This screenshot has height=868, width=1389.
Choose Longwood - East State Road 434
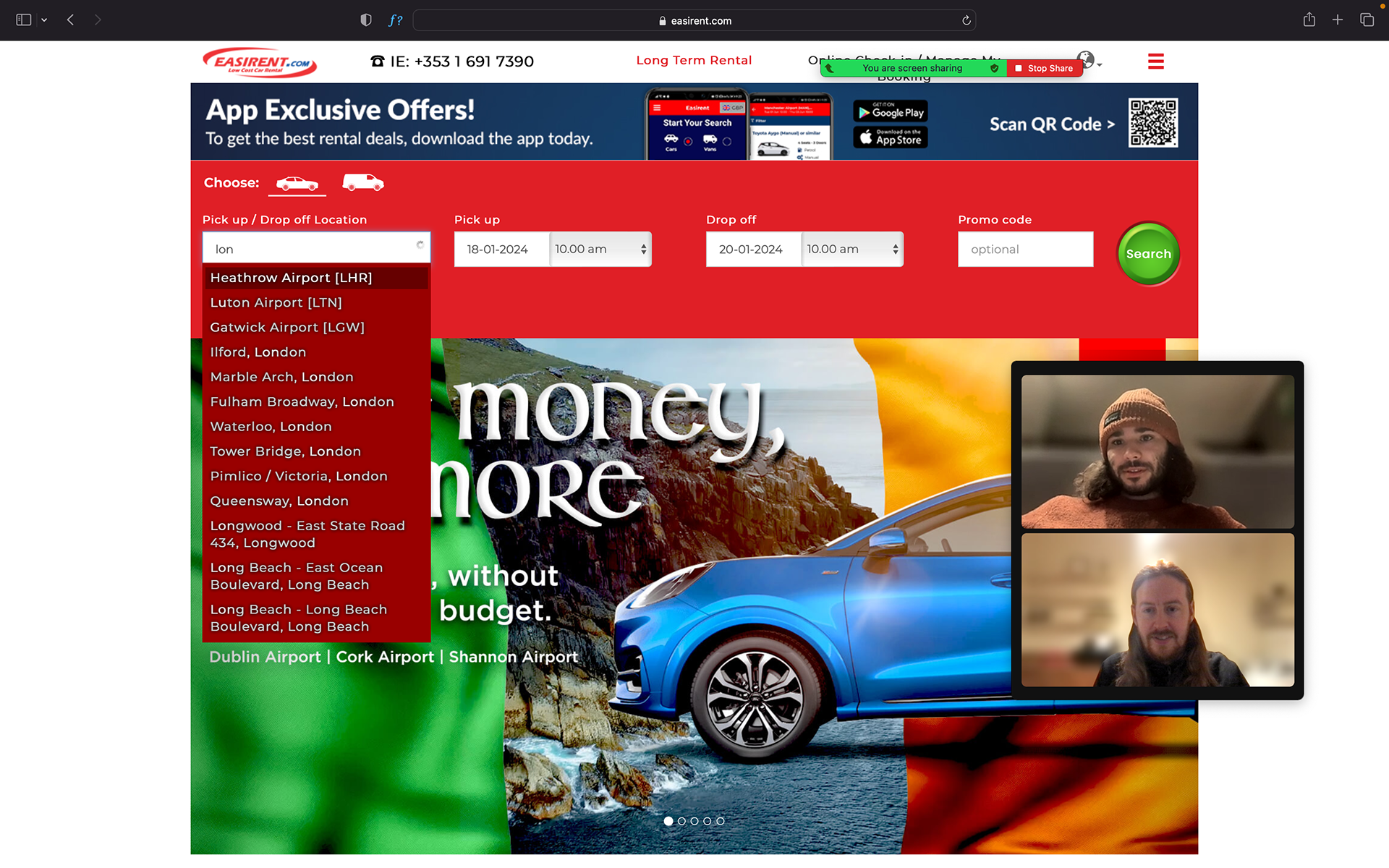(x=316, y=534)
